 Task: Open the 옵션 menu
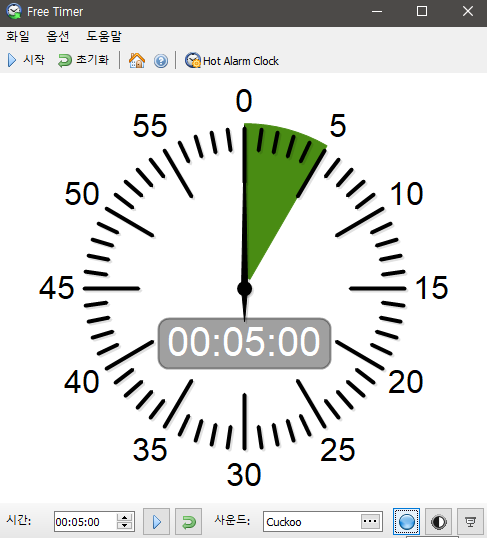(58, 36)
